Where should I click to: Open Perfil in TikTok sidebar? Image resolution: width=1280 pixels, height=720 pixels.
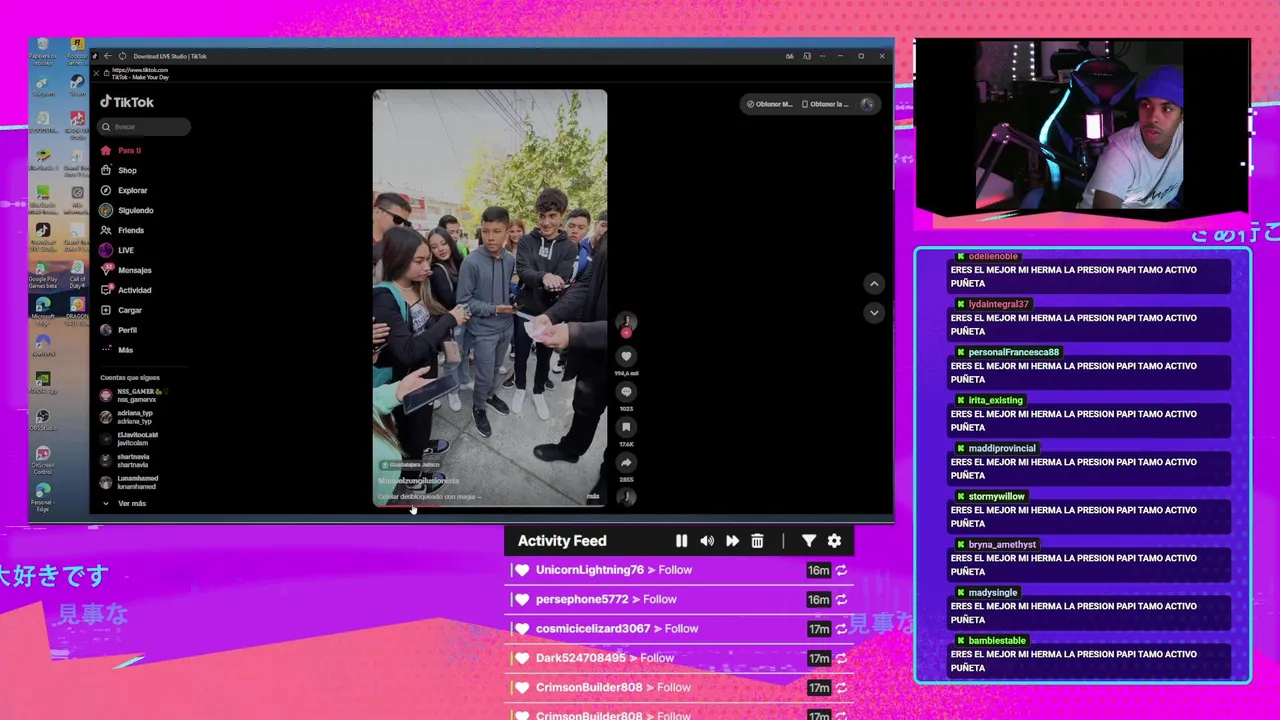click(119, 330)
